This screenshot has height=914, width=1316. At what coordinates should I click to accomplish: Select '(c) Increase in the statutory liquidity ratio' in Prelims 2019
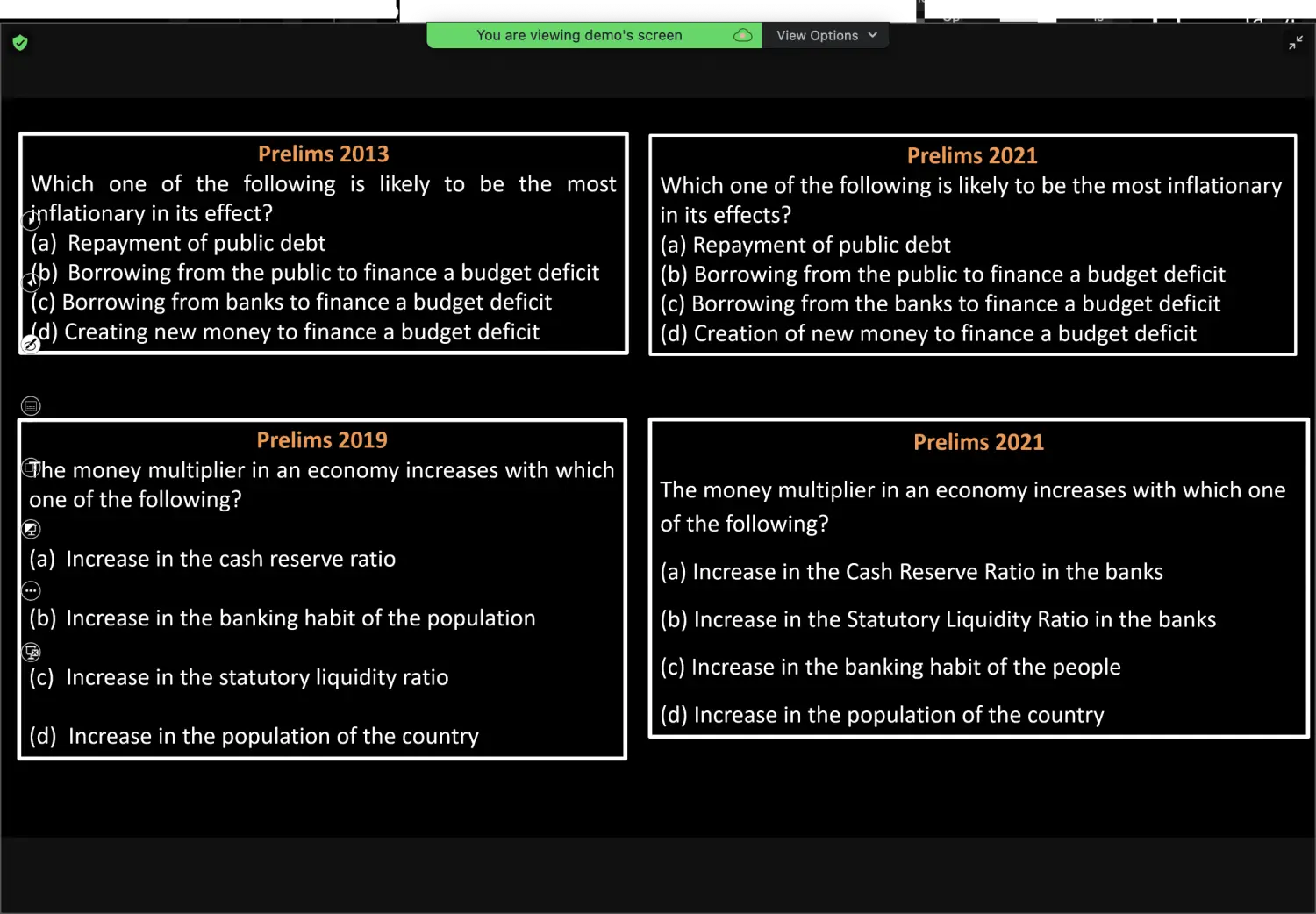tap(239, 678)
